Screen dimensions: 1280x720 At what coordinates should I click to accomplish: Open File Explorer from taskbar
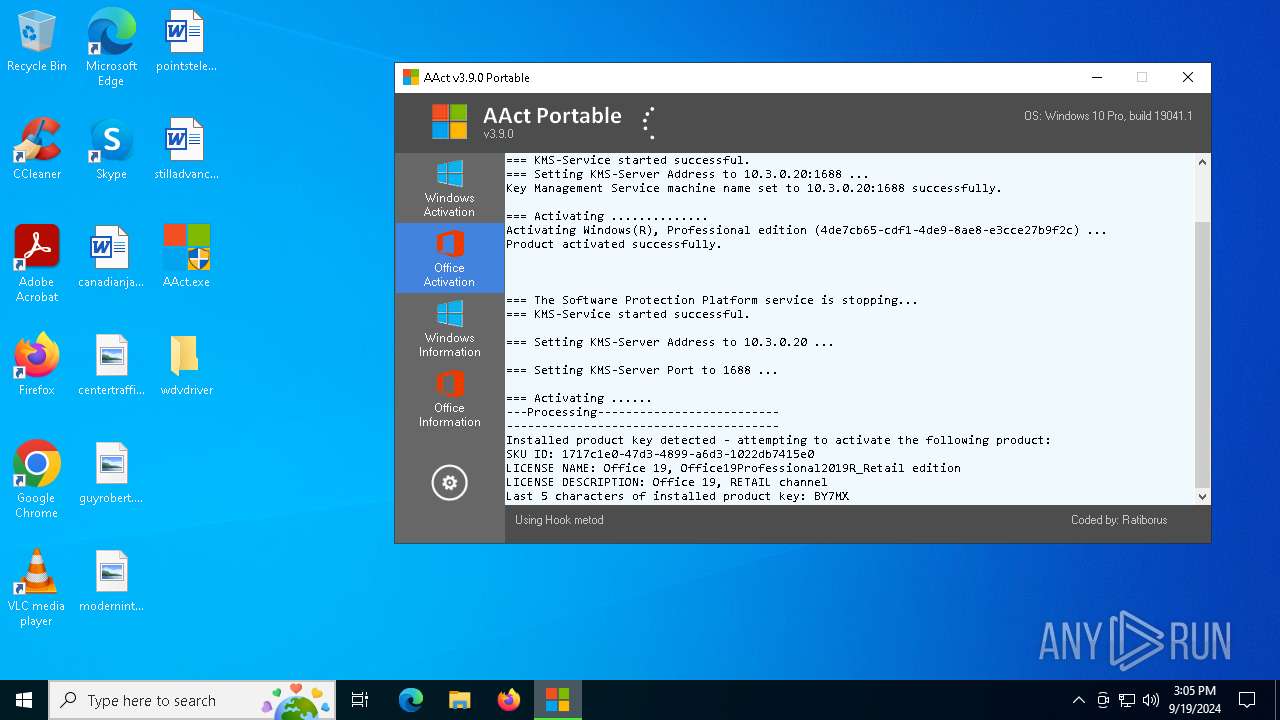pyautogui.click(x=459, y=700)
